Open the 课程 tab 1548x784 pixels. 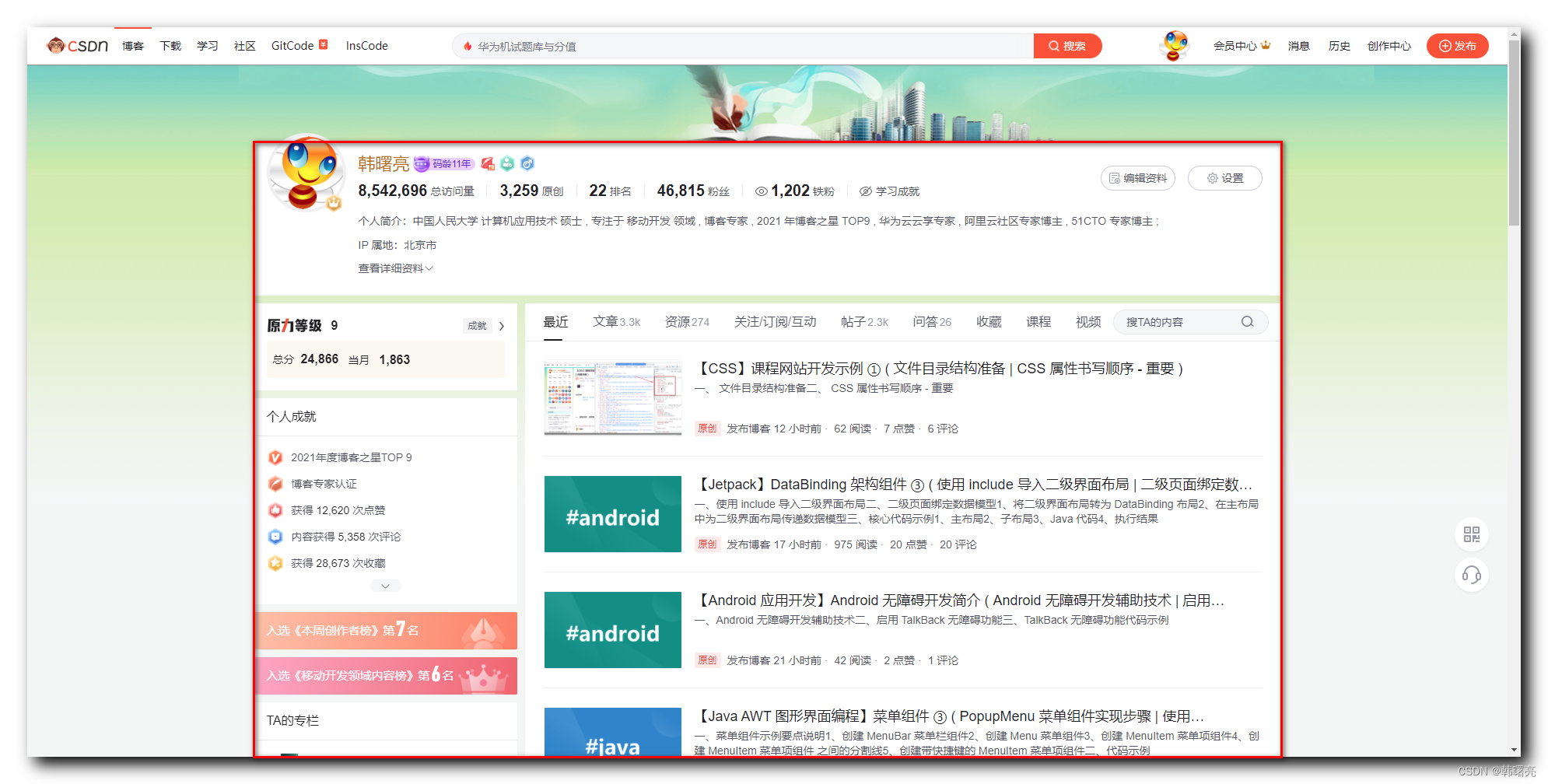pyautogui.click(x=1038, y=322)
